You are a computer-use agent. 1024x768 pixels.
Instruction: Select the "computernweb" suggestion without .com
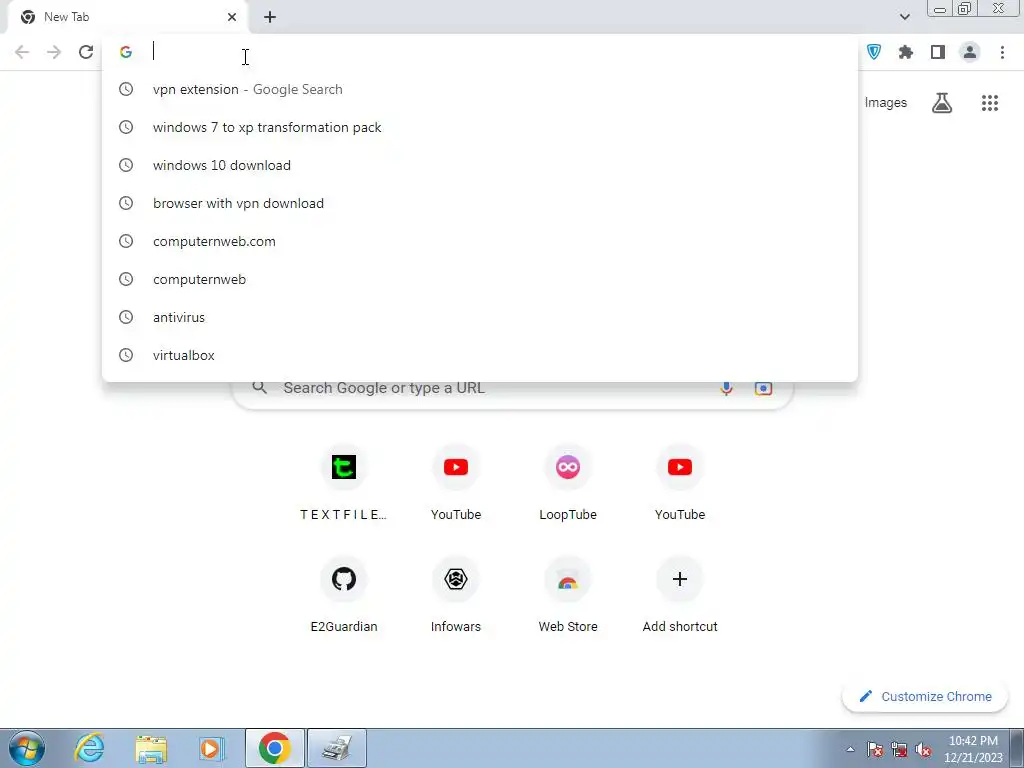[480, 279]
